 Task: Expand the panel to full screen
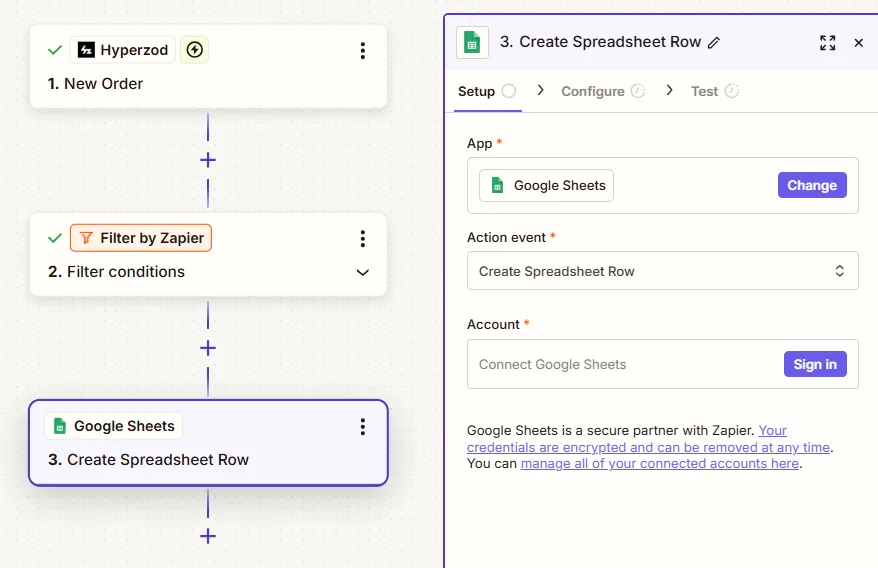click(x=828, y=43)
